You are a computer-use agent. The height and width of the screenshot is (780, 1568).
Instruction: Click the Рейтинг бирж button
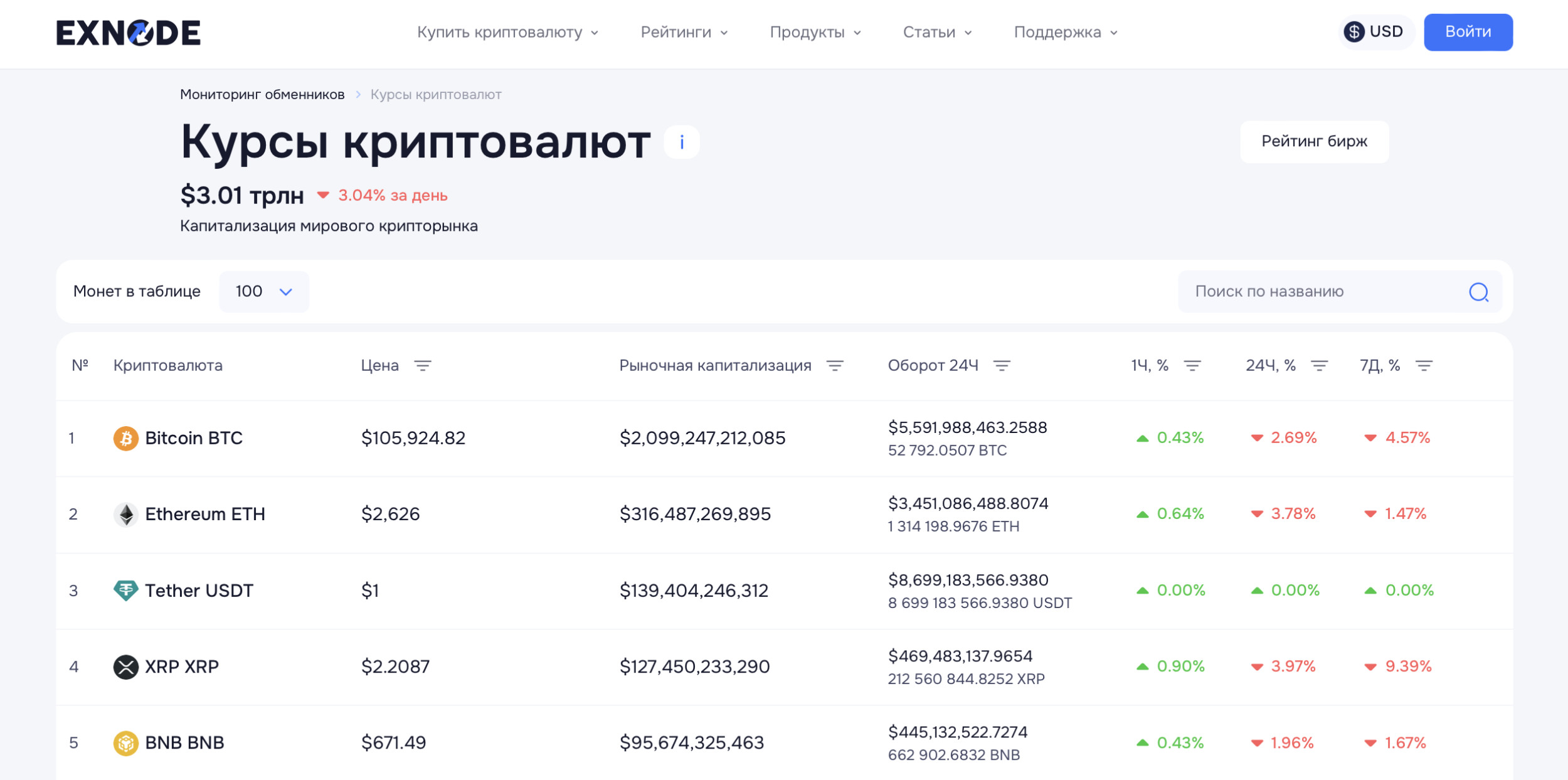pyautogui.click(x=1314, y=142)
